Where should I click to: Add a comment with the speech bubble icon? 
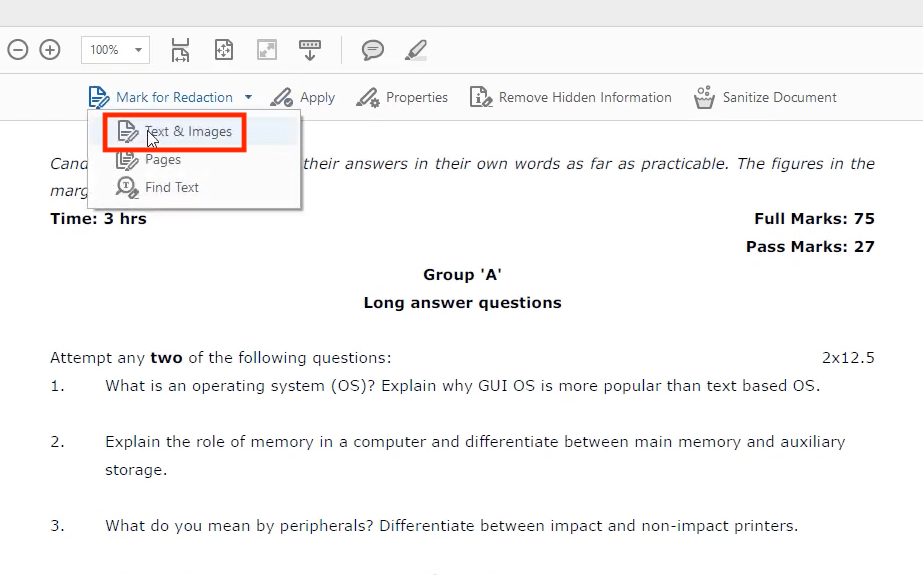tap(373, 49)
